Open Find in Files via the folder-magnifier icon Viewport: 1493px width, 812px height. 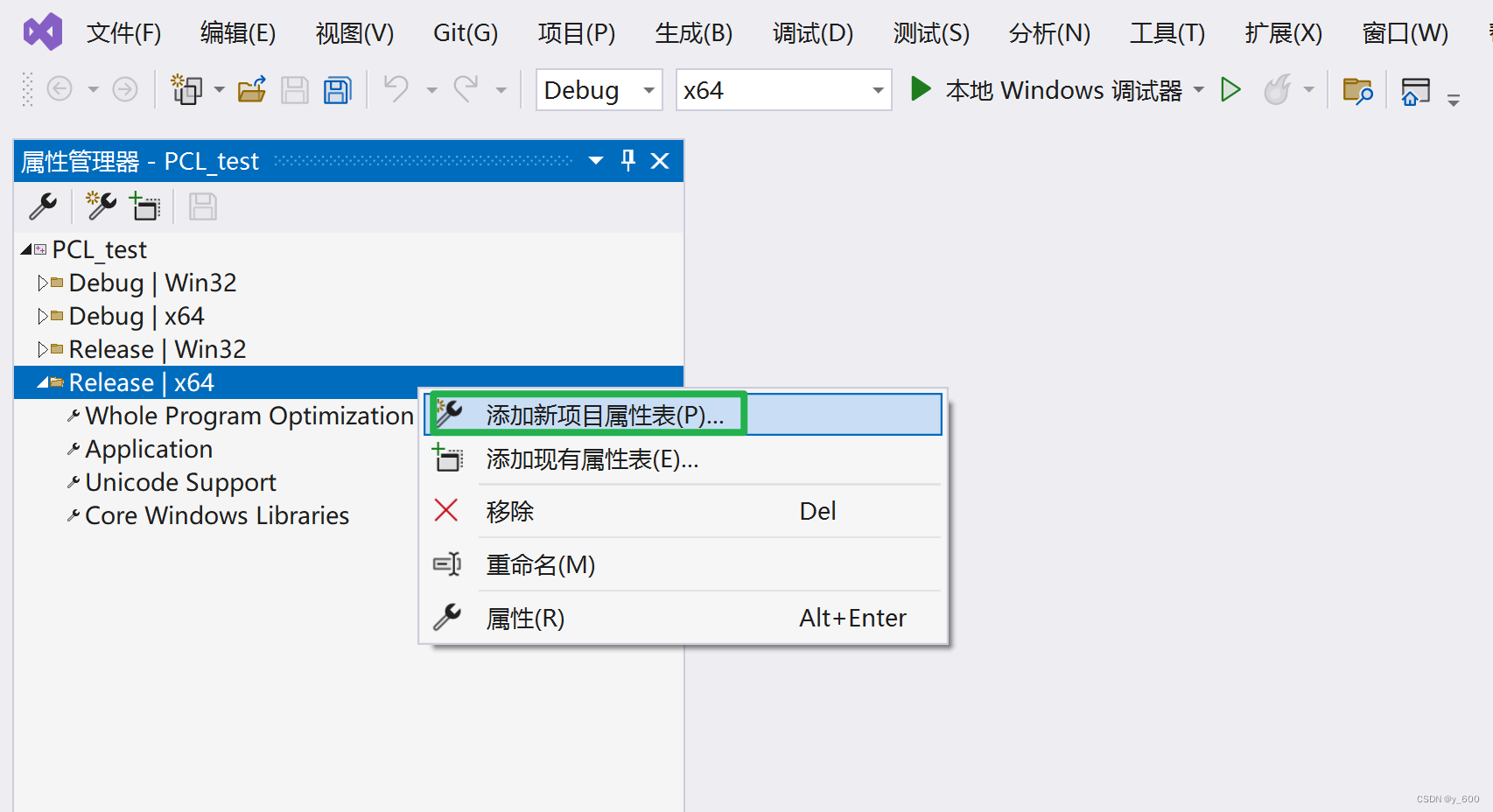pyautogui.click(x=1358, y=89)
